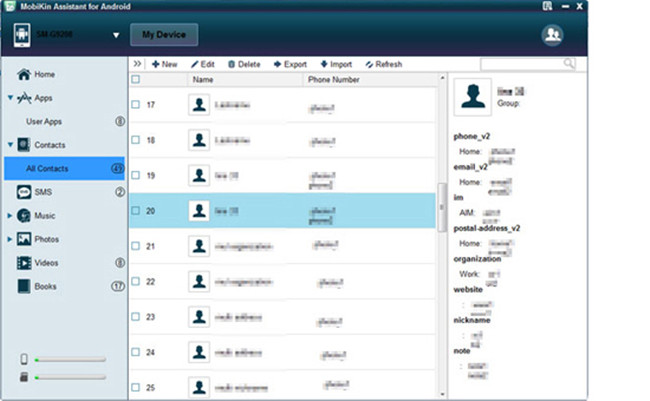Sort by the Phone Number column header
Viewport: 650px width, 401px height.
tap(371, 80)
